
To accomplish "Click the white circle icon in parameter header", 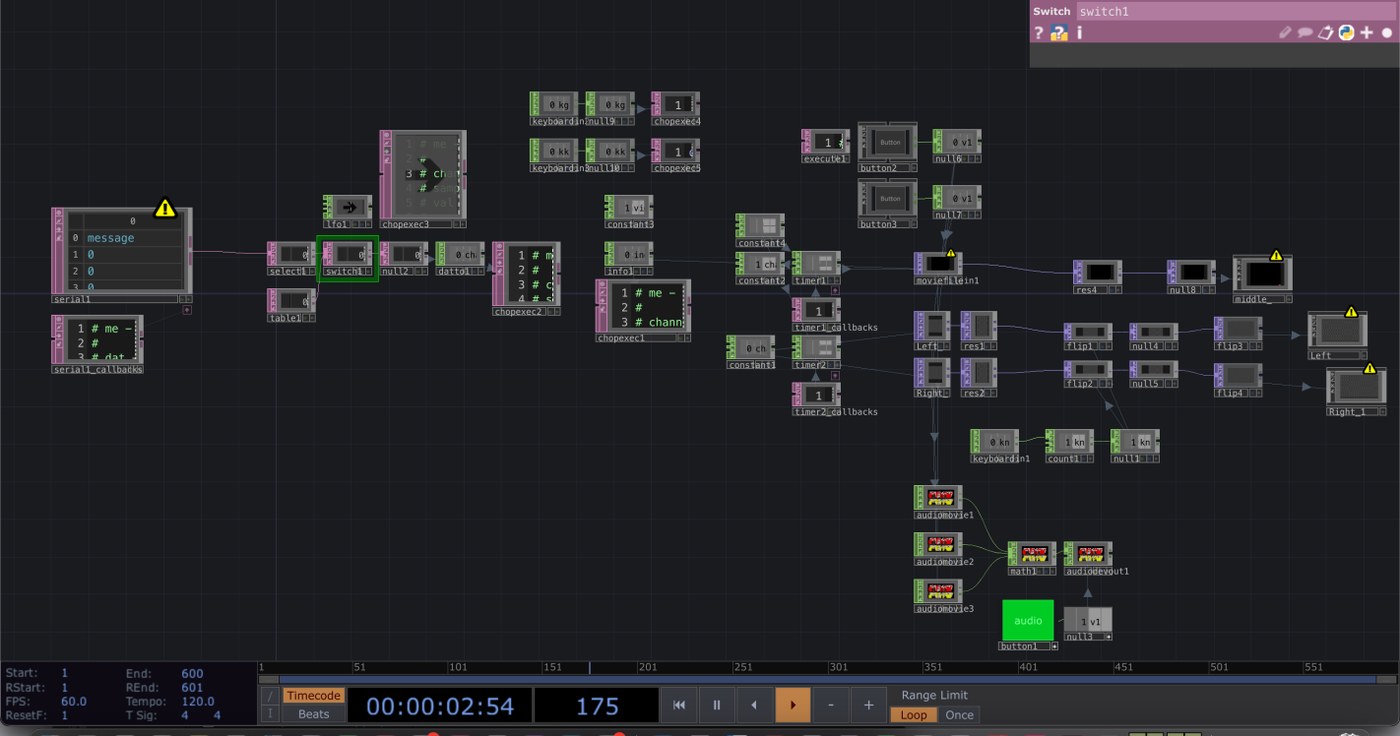I will coord(1387,32).
